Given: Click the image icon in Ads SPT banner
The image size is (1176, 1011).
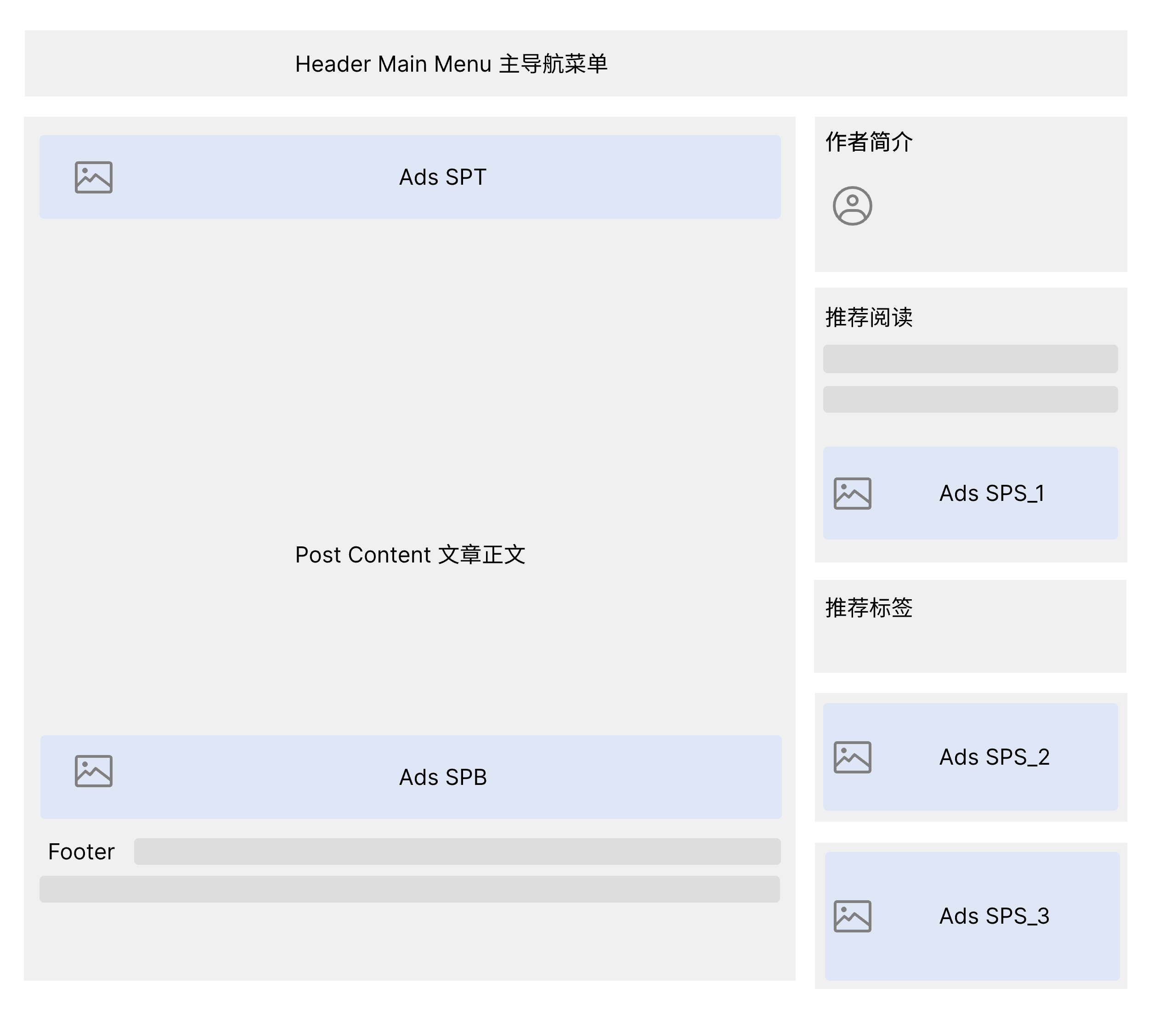Looking at the screenshot, I should [94, 178].
